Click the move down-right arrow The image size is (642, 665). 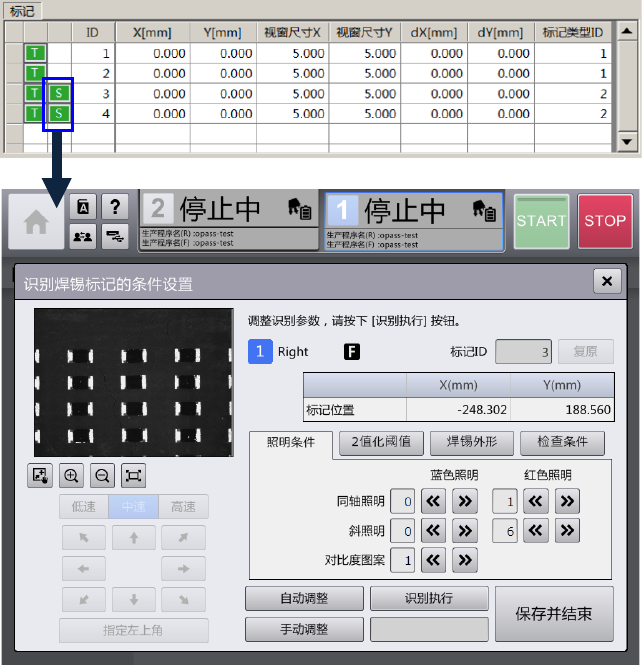point(183,599)
